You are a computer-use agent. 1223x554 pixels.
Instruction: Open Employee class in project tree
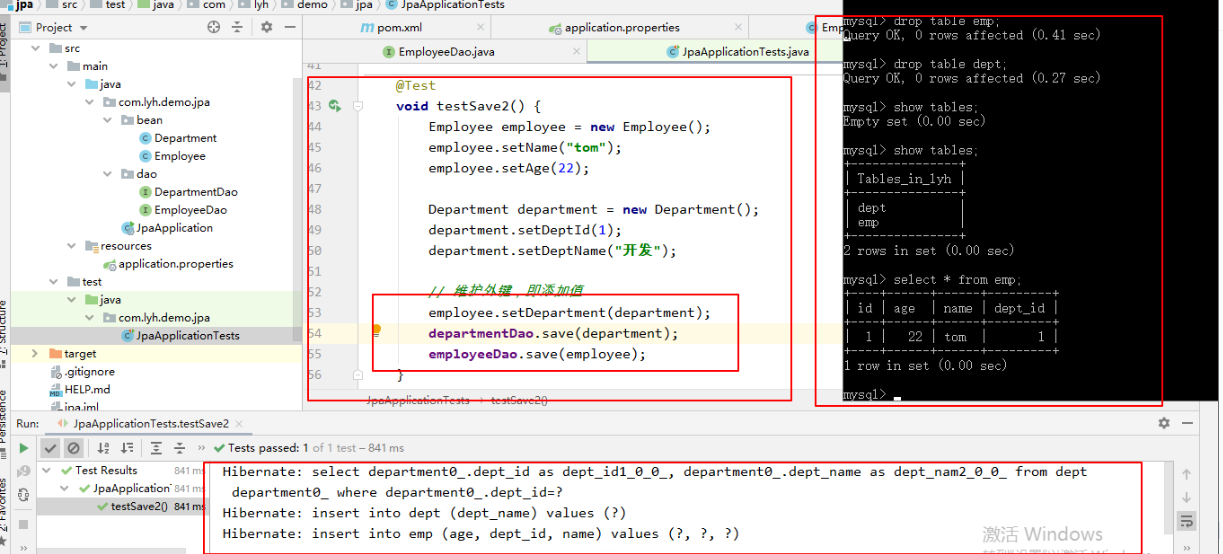point(171,156)
